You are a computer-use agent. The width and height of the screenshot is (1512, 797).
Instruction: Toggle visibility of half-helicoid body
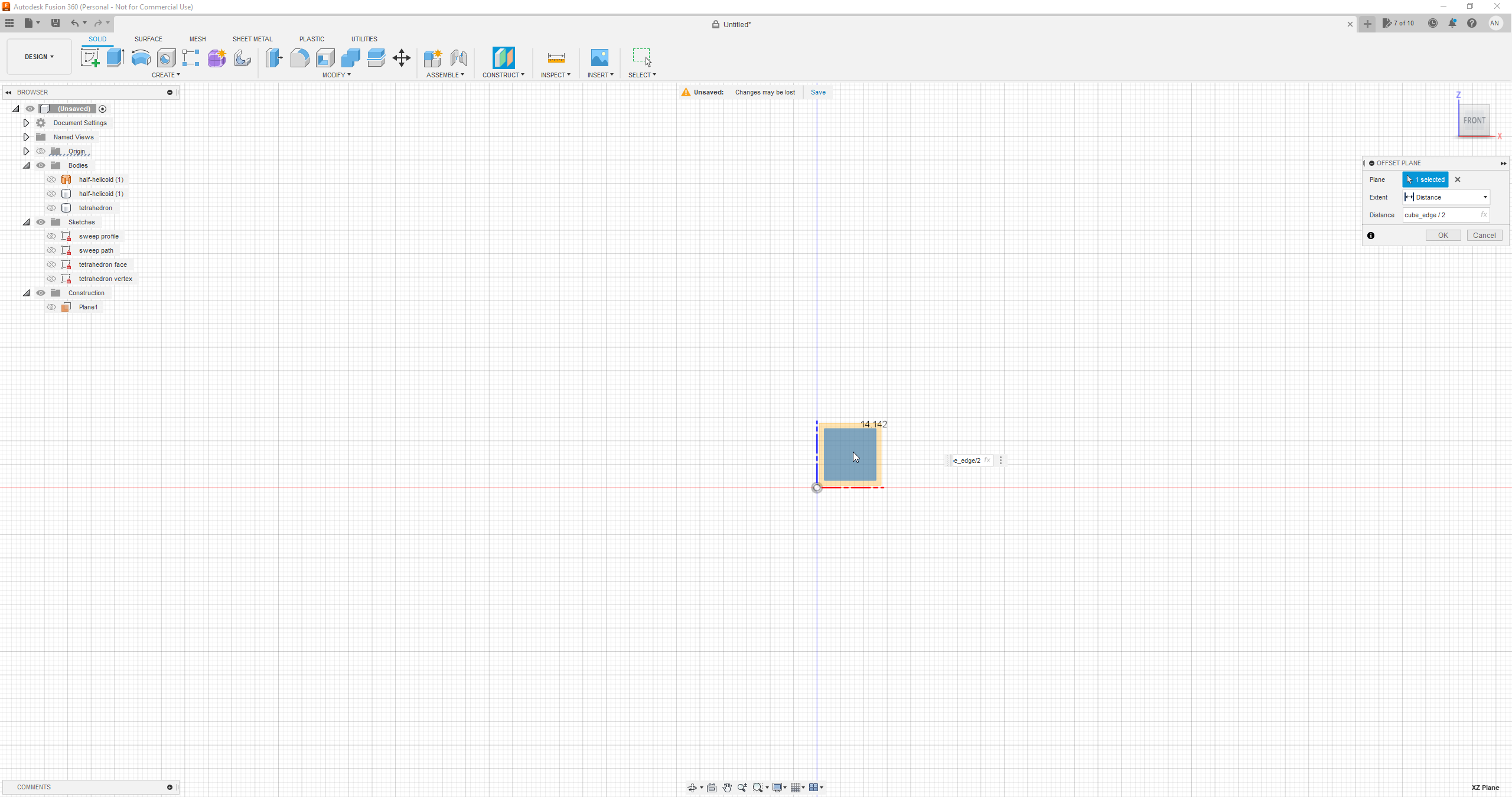[x=51, y=179]
